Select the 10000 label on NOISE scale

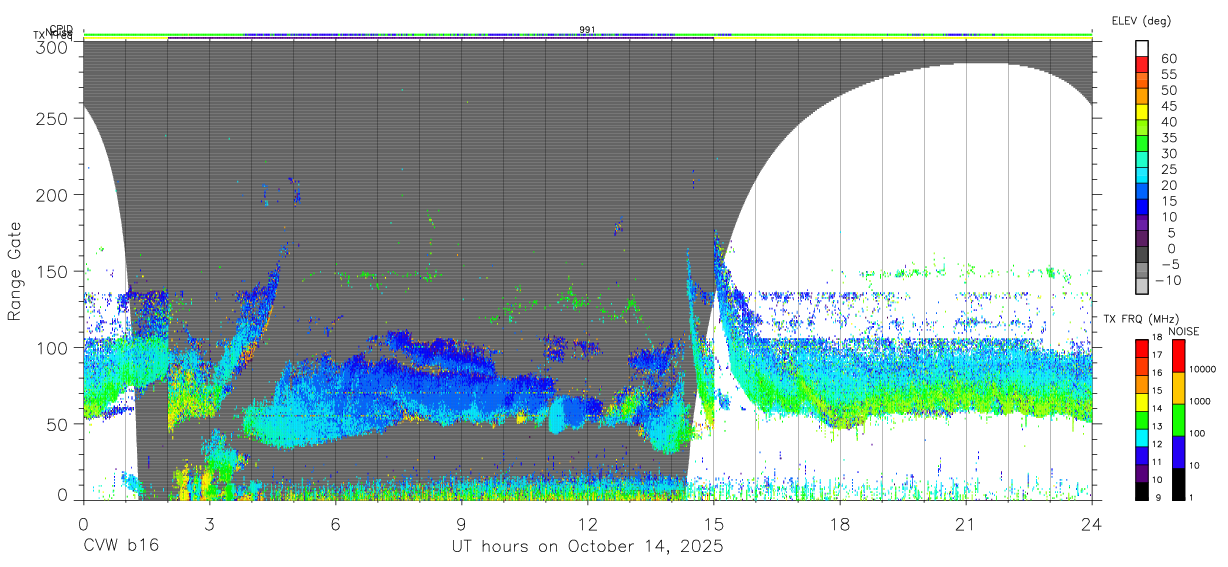tap(1204, 369)
